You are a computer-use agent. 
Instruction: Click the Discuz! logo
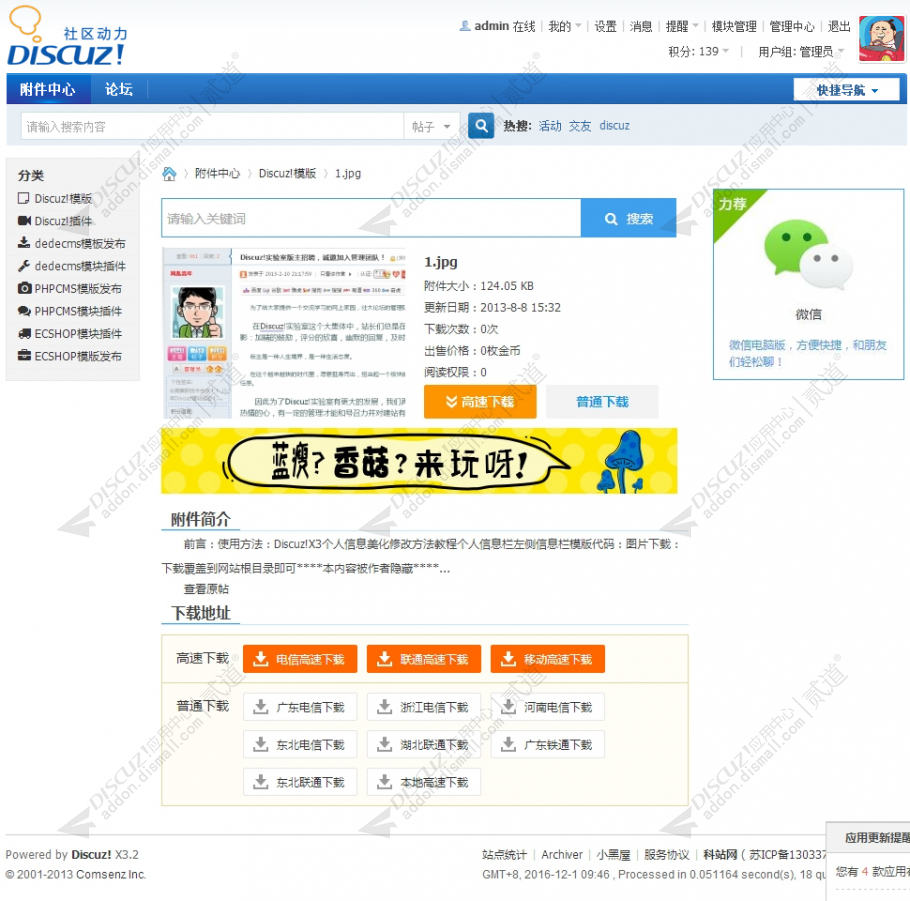tap(67, 37)
